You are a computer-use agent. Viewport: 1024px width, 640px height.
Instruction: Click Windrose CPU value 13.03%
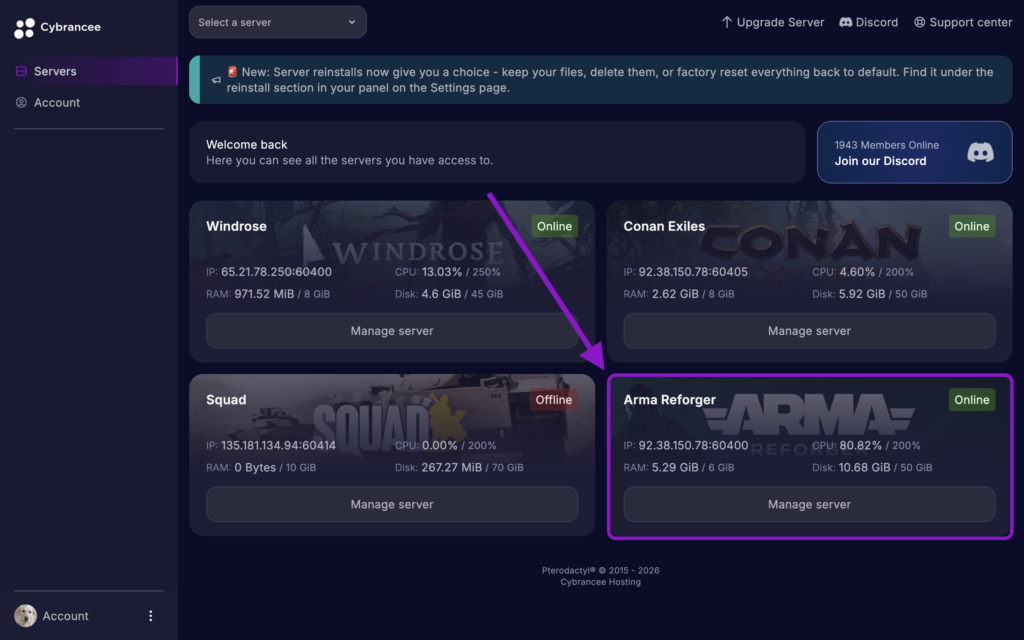(441, 272)
